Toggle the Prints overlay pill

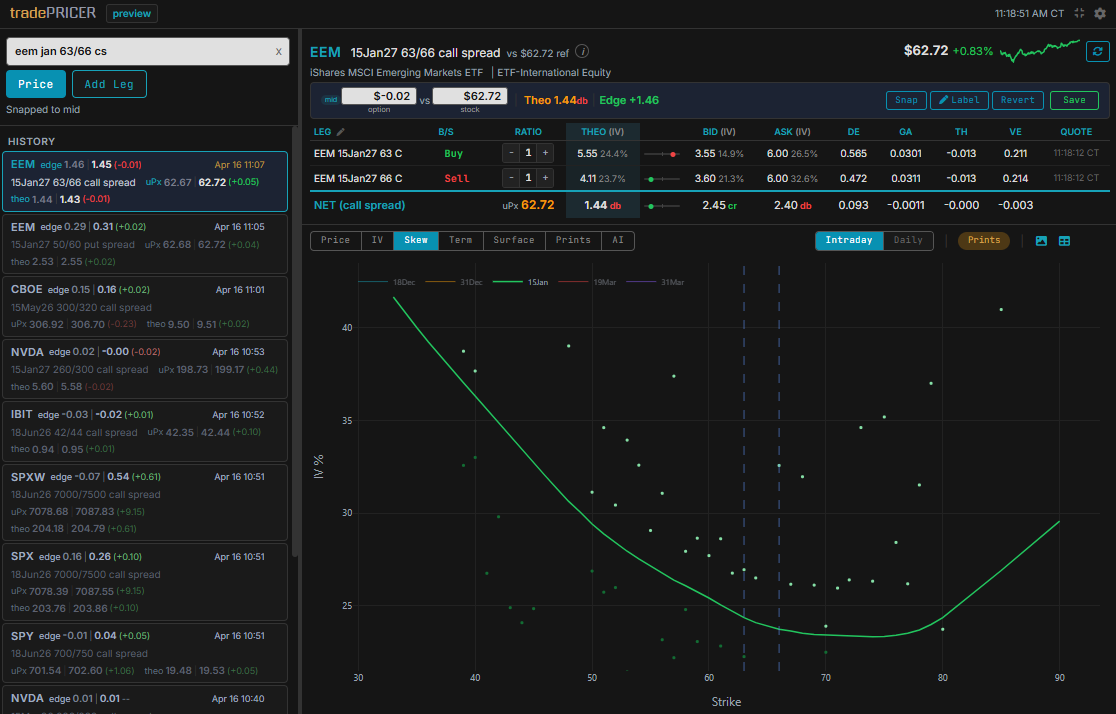click(984, 241)
